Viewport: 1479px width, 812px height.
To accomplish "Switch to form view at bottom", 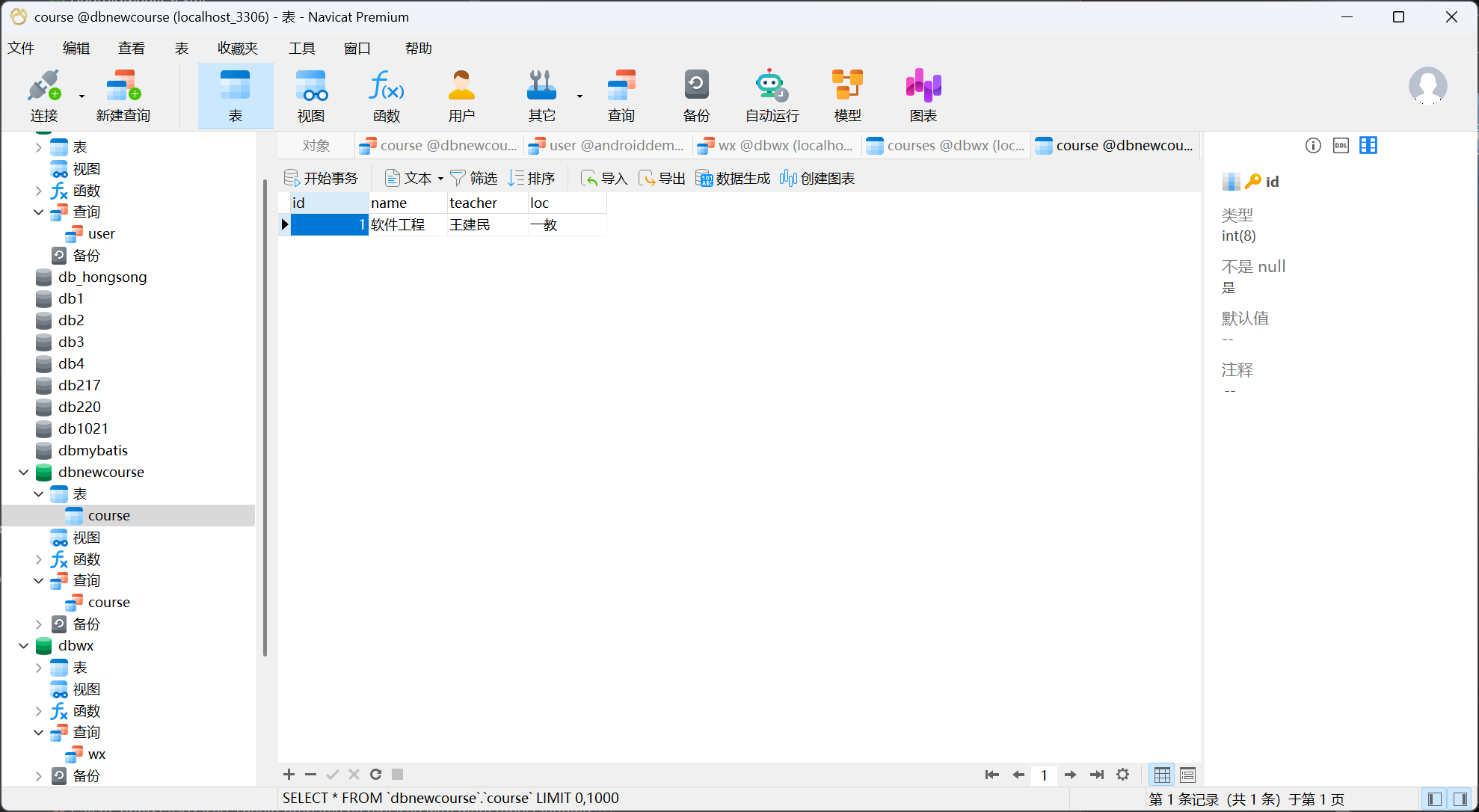I will (x=1187, y=775).
